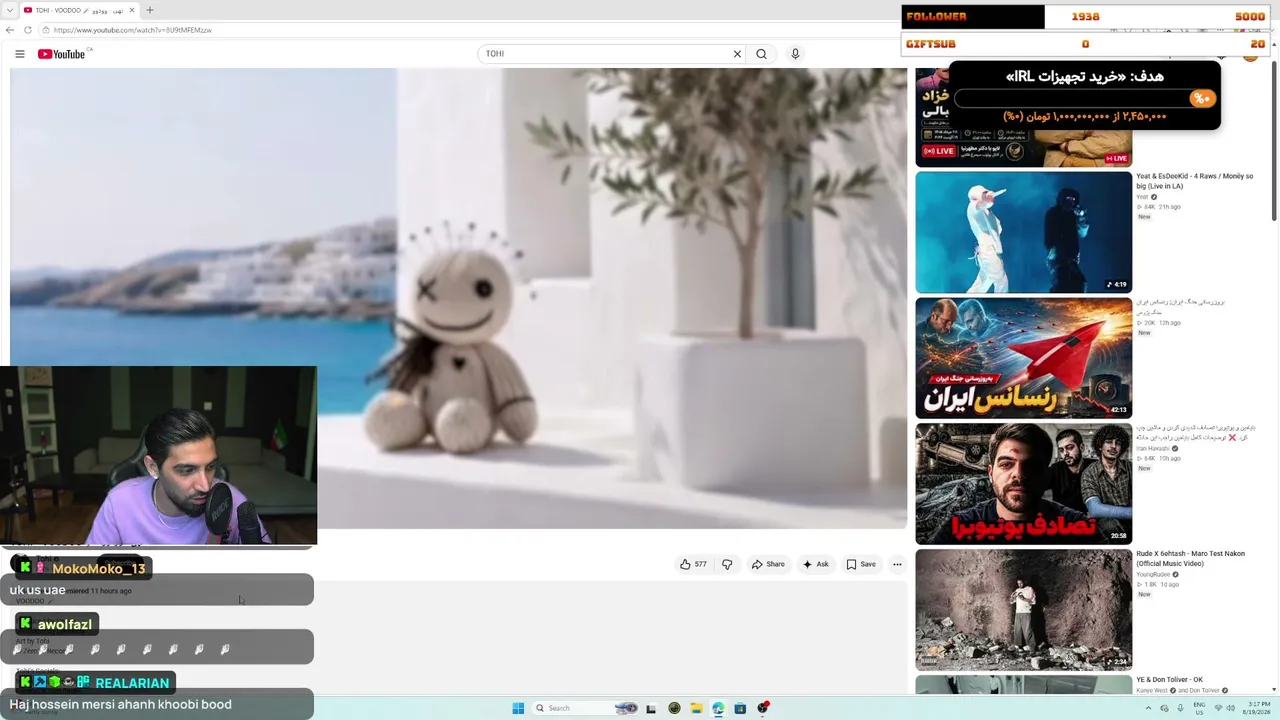Open the system tray microphone indicator
This screenshot has width=1280, height=720.
coord(1181,708)
